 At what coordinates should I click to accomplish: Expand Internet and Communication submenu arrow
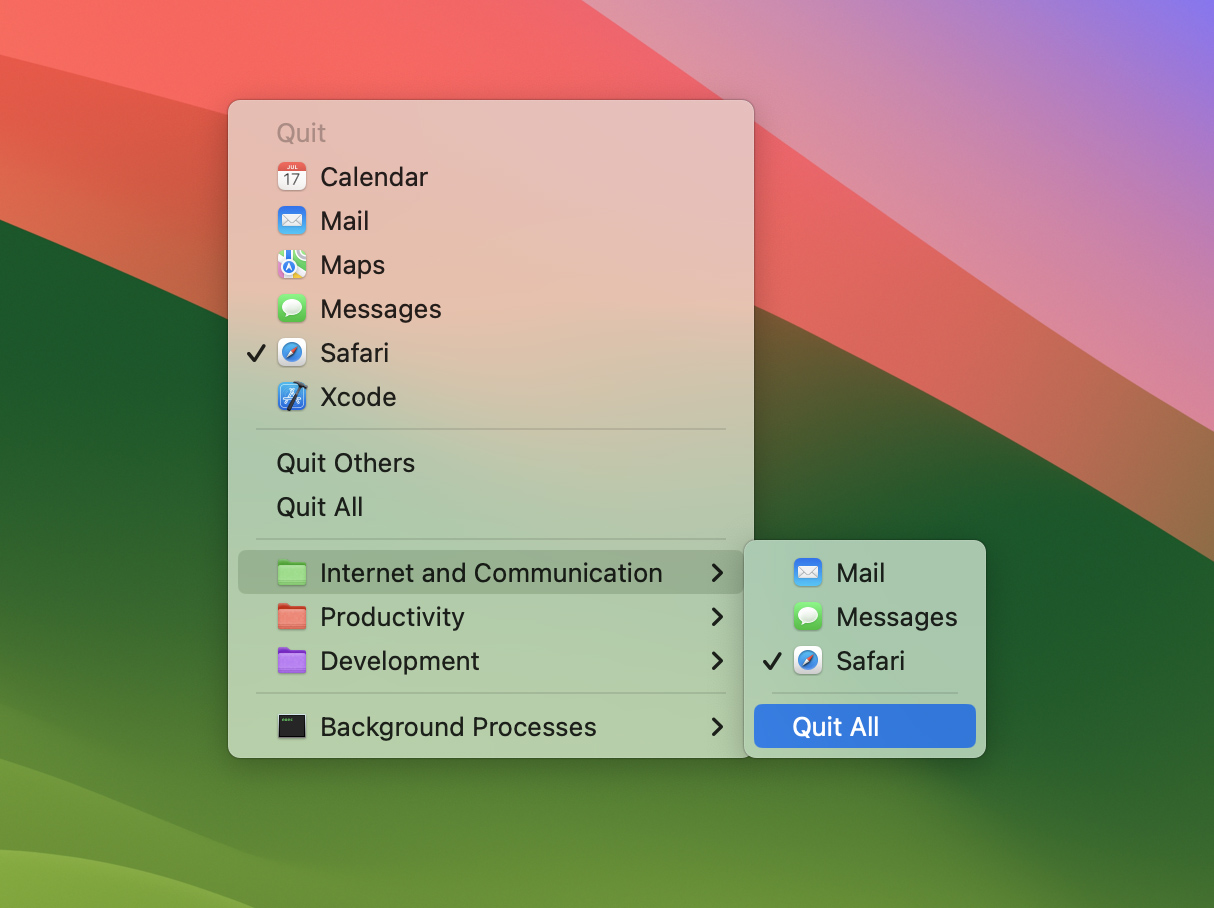pyautogui.click(x=717, y=573)
